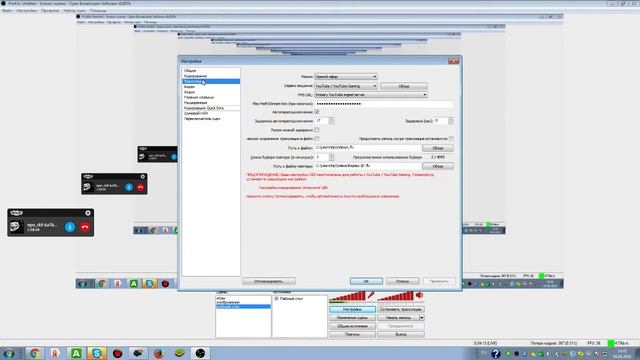
Task: Open the Помощь menu
Action: coord(98,11)
